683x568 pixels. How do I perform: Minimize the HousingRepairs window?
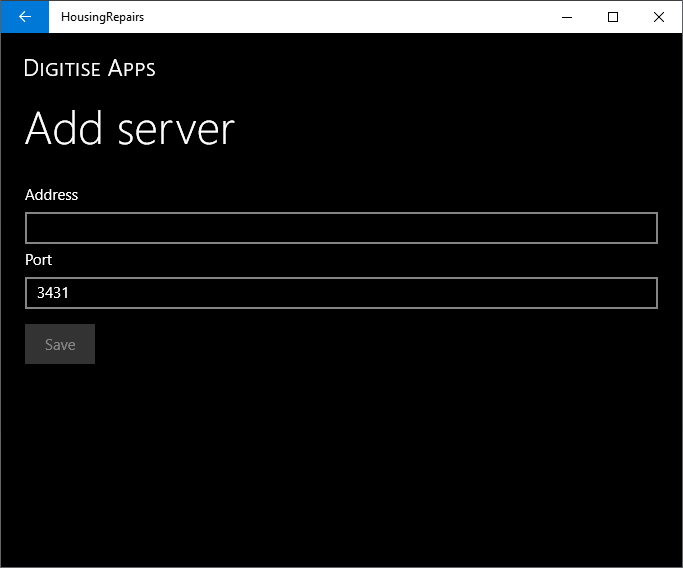pyautogui.click(x=567, y=17)
